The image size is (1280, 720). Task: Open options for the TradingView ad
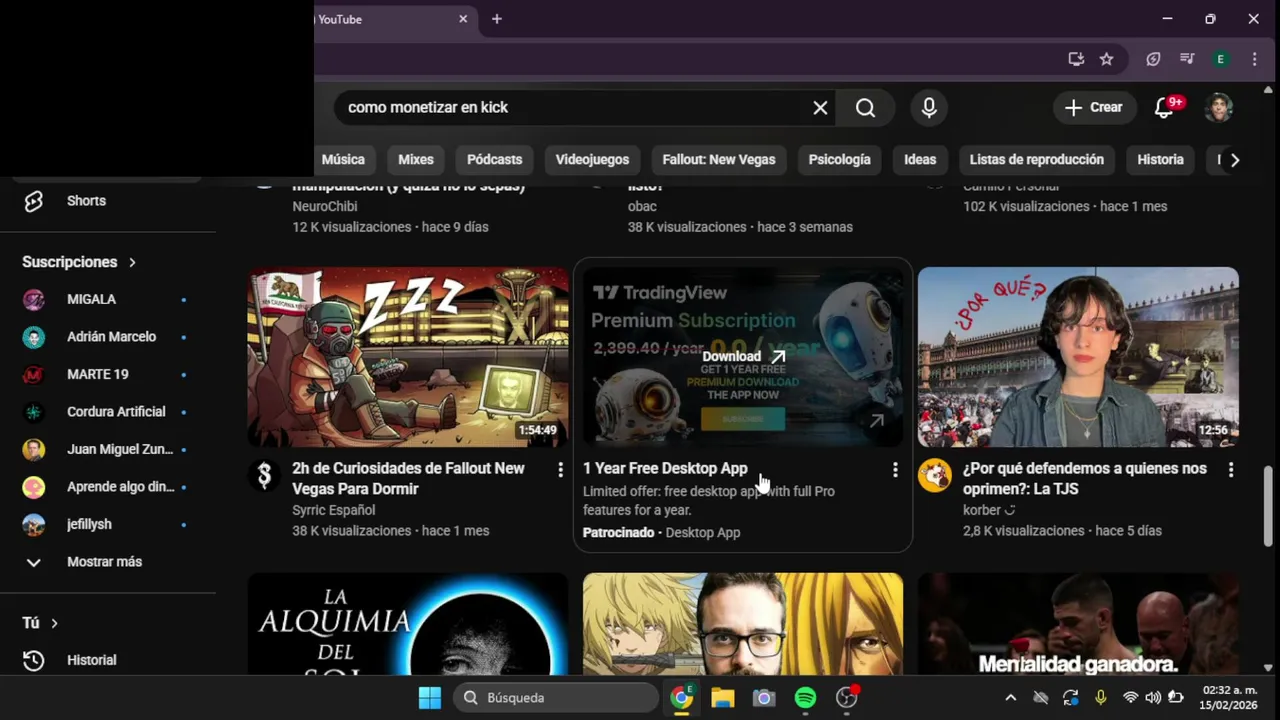(x=895, y=470)
